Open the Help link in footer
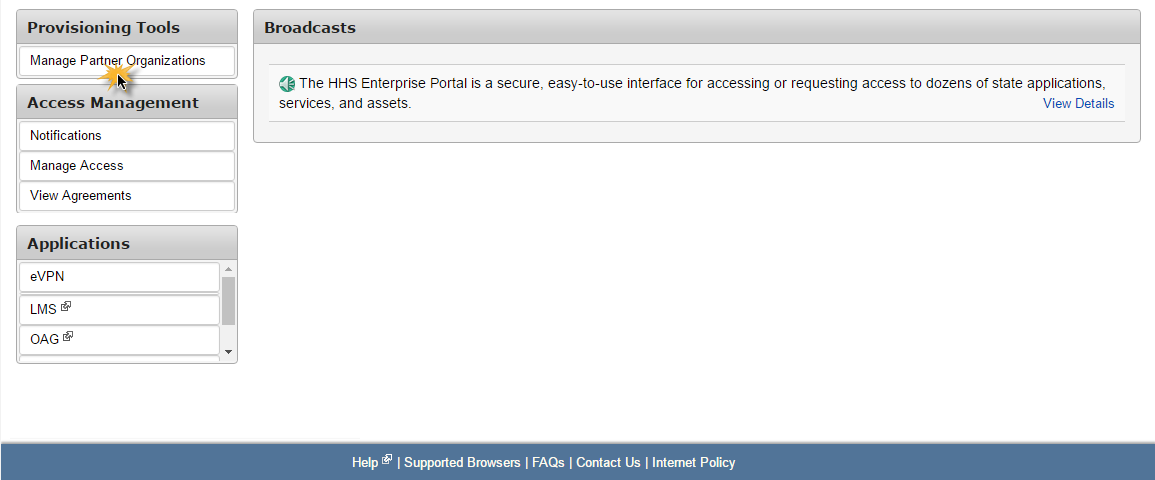Screen dimensions: 1155x480 [365, 463]
